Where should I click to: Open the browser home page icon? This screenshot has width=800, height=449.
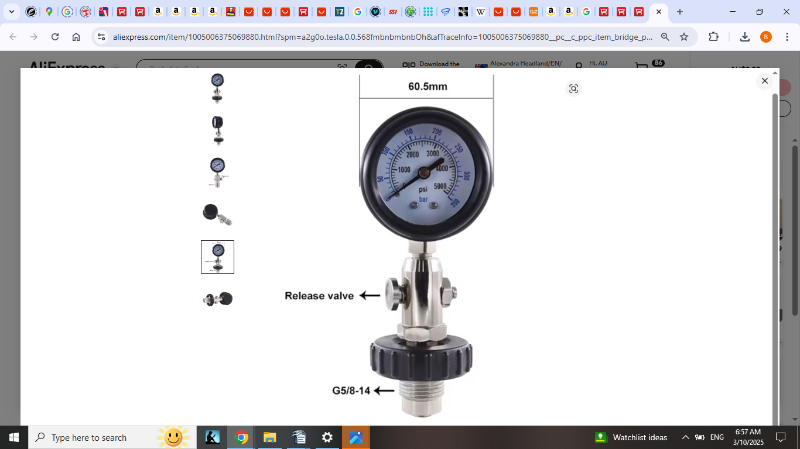[x=76, y=37]
